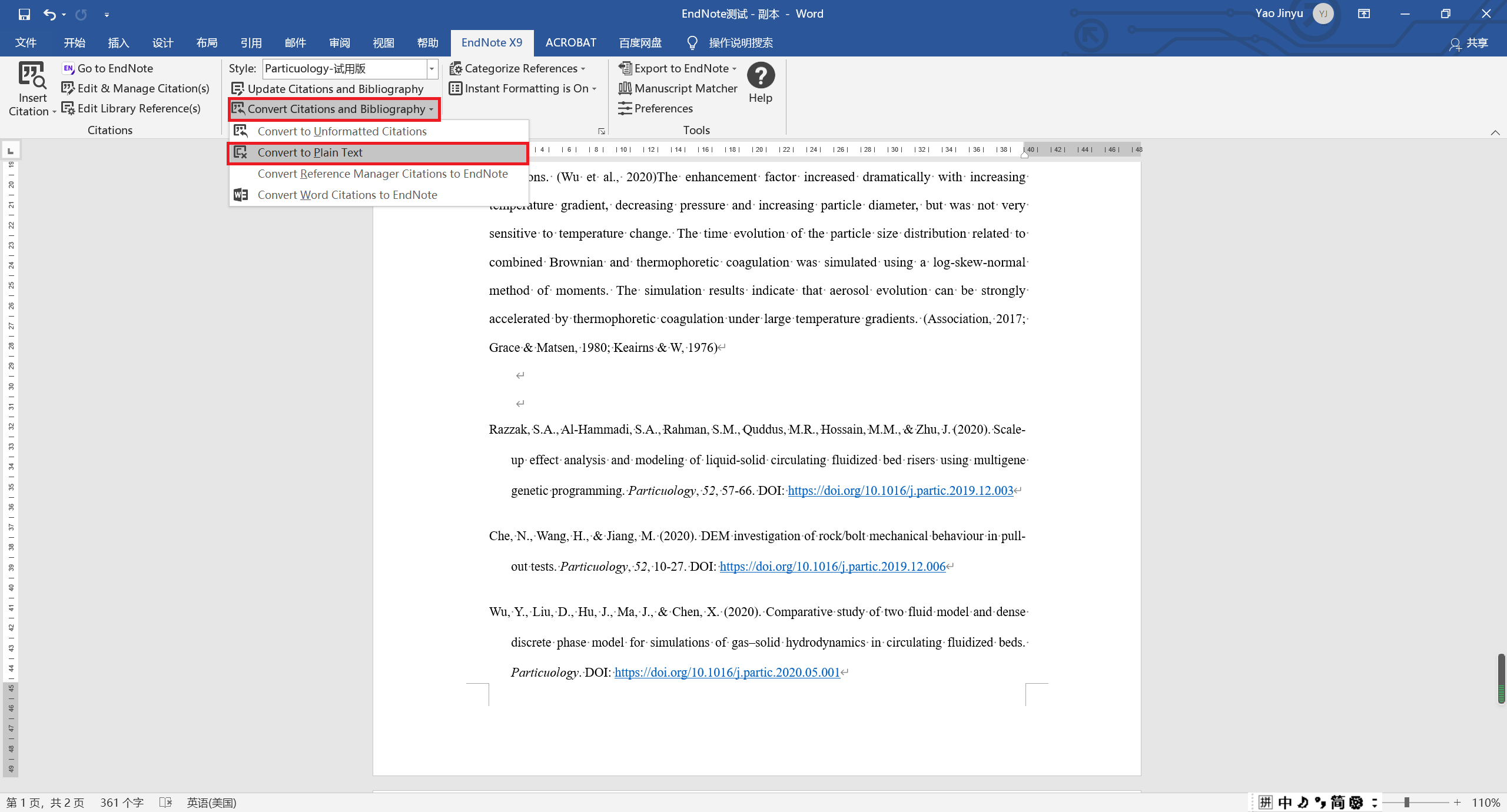Click the Yao Jinyu account avatar
1507x812 pixels.
tap(1323, 14)
